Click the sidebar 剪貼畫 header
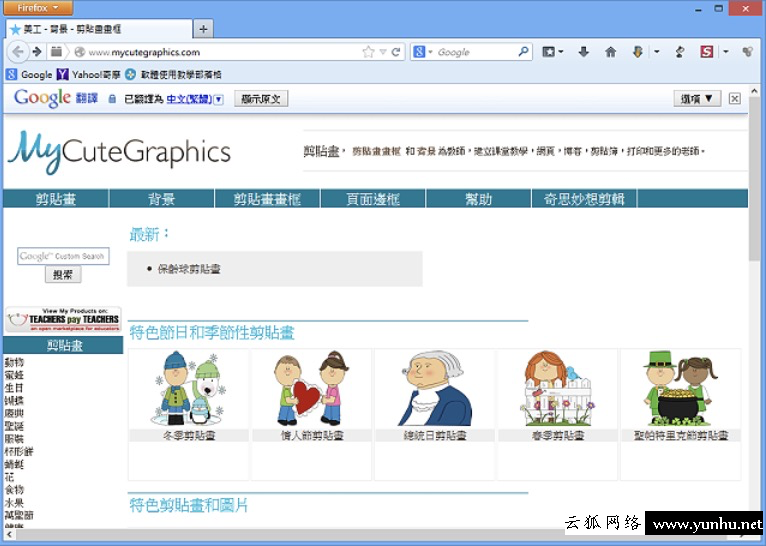 [63, 346]
